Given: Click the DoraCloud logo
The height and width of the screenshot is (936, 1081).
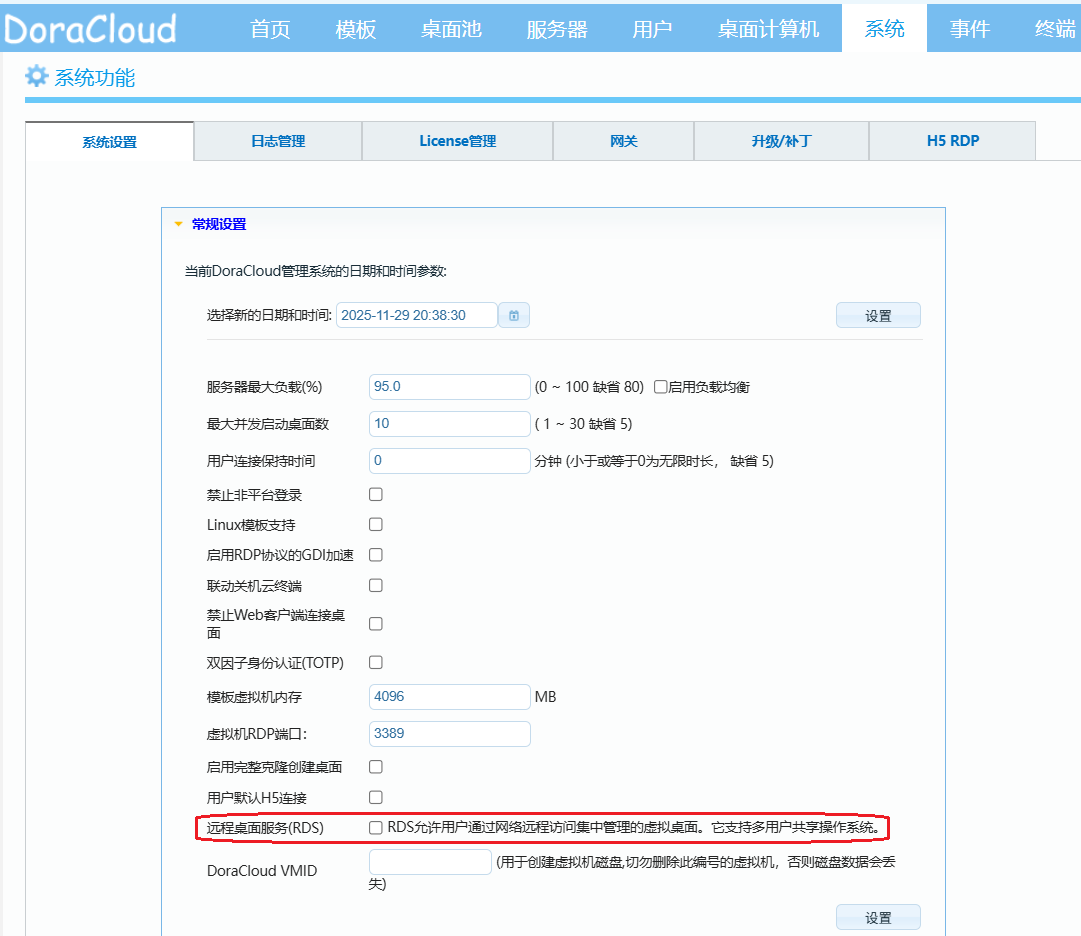Looking at the screenshot, I should coord(90,29).
